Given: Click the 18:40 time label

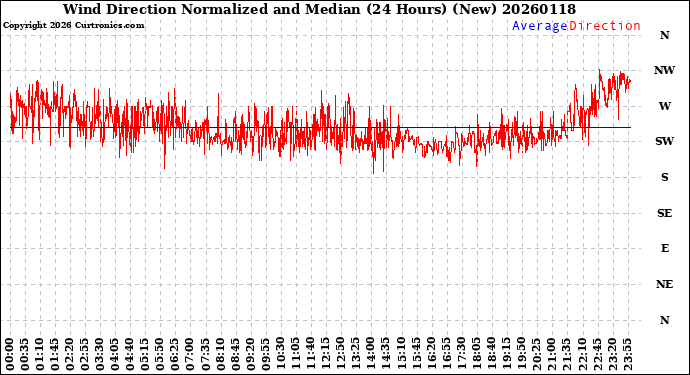Looking at the screenshot, I should 491,355.
